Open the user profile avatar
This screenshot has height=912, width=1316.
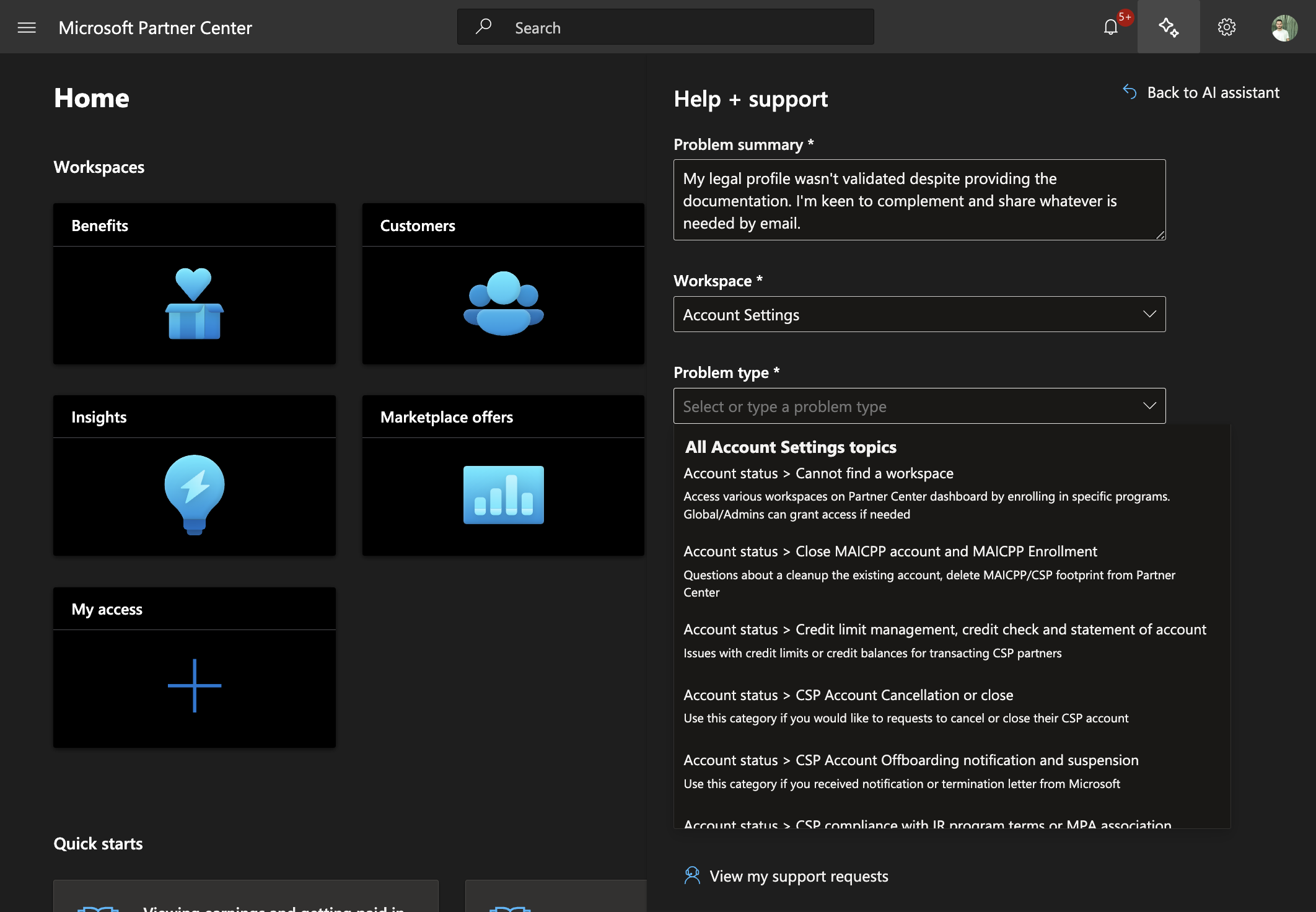tap(1284, 27)
